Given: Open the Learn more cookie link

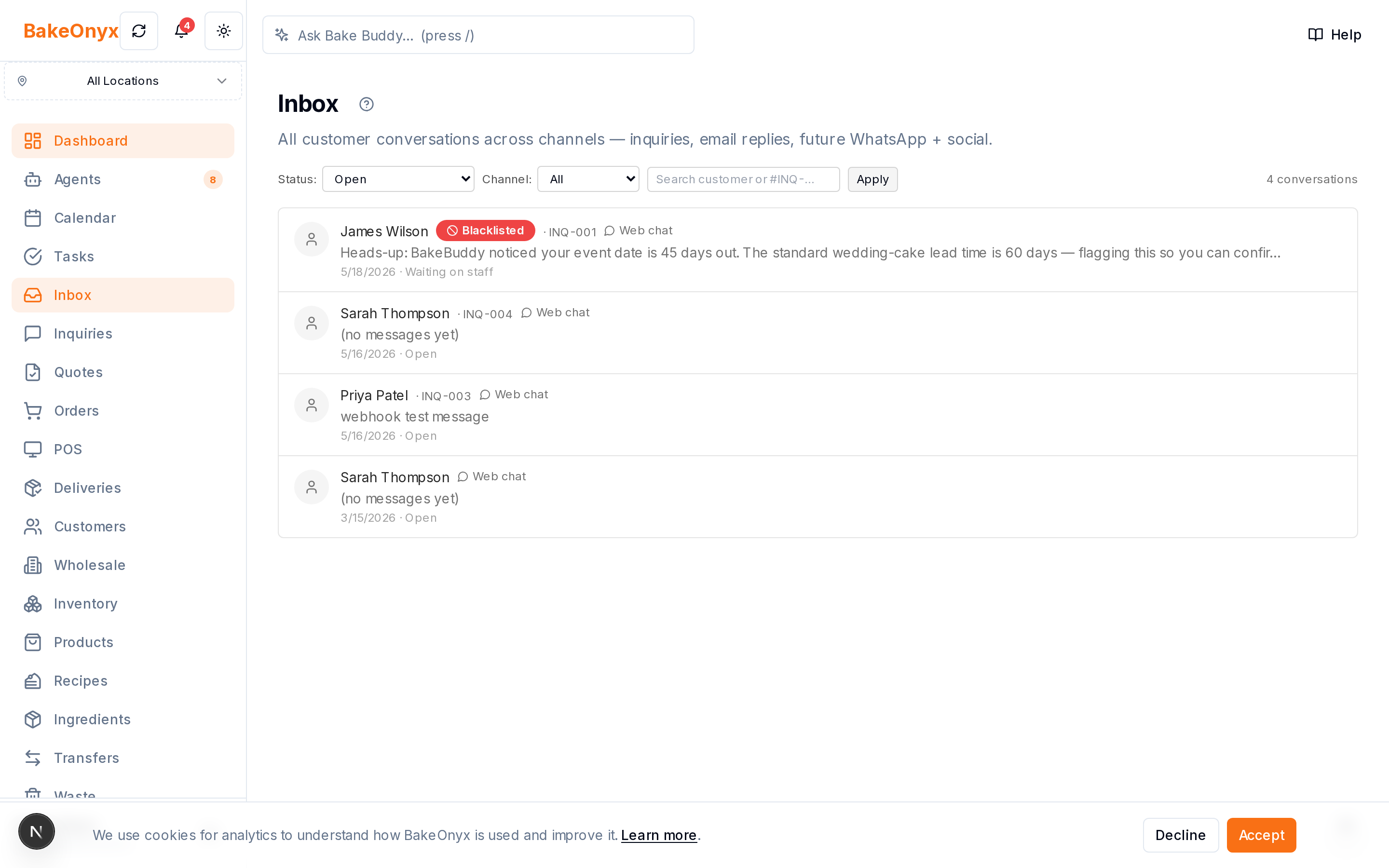Looking at the screenshot, I should 659,835.
